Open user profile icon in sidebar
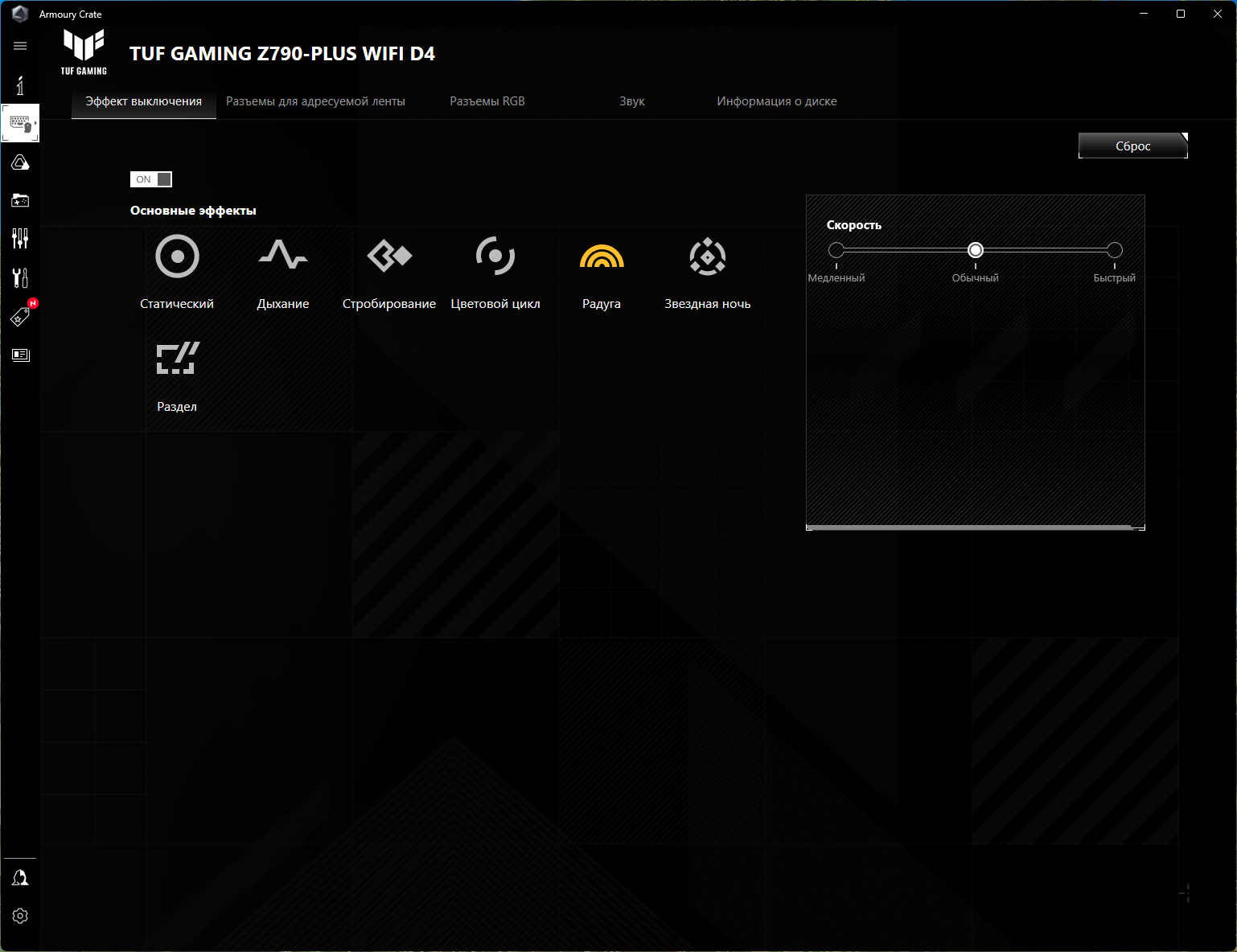The width and height of the screenshot is (1237, 952). (x=20, y=878)
